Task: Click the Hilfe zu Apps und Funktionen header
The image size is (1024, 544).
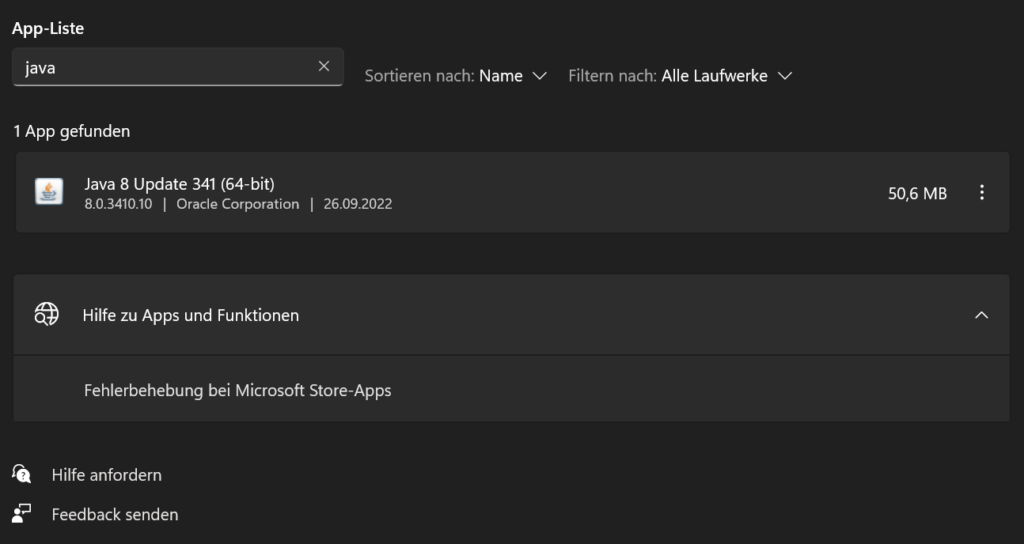Action: click(190, 315)
